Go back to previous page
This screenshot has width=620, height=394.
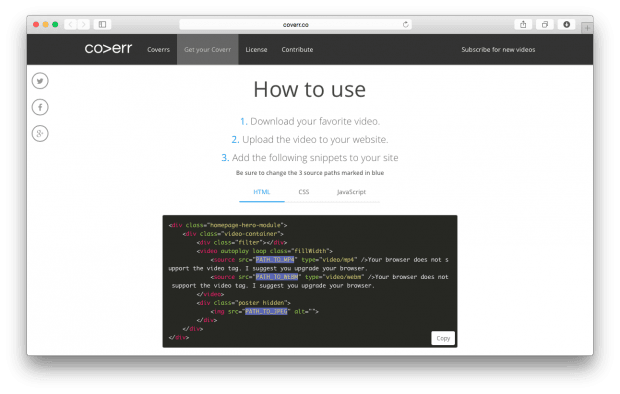pos(70,25)
